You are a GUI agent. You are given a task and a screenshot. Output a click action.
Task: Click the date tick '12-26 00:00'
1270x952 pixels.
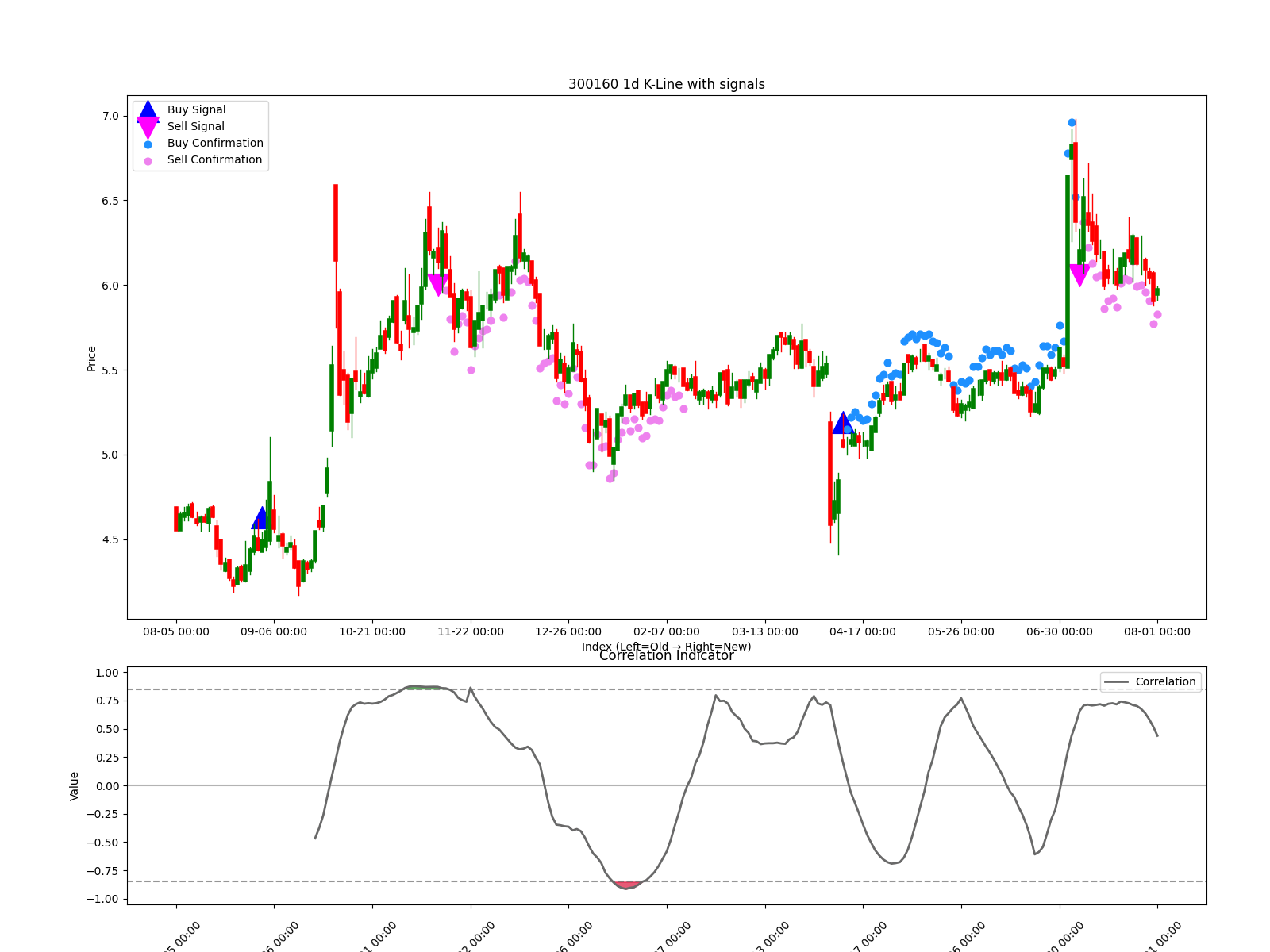pos(568,631)
